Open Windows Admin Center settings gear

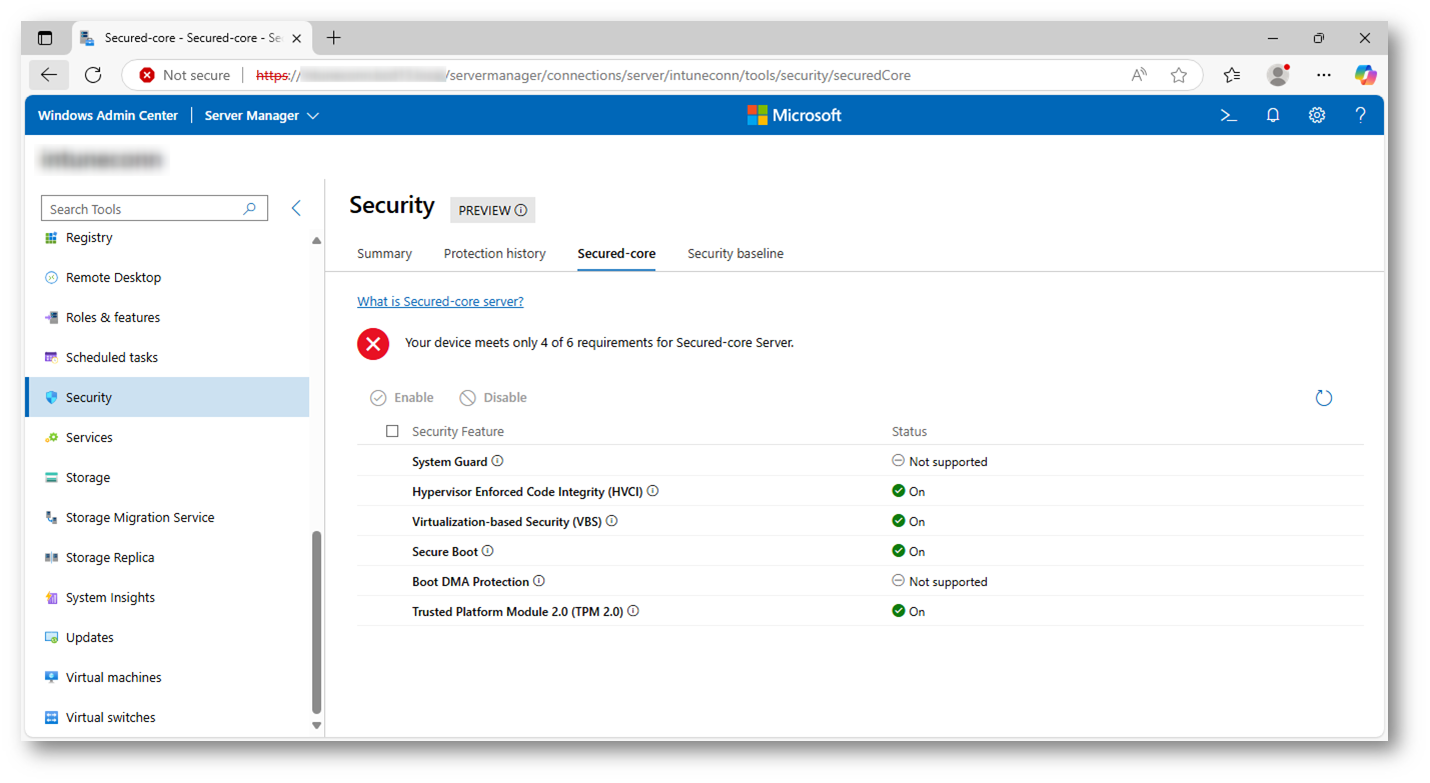tap(1317, 115)
